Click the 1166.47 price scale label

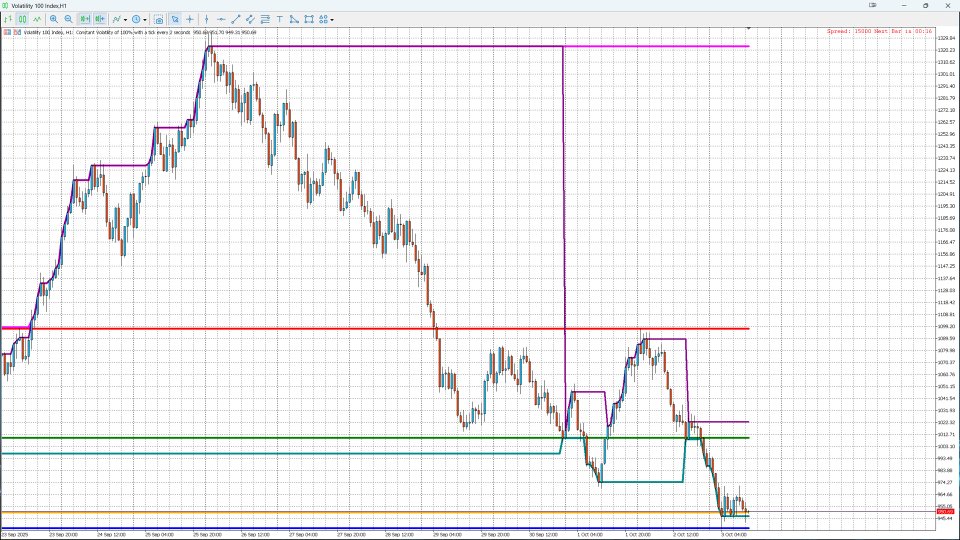click(x=946, y=242)
